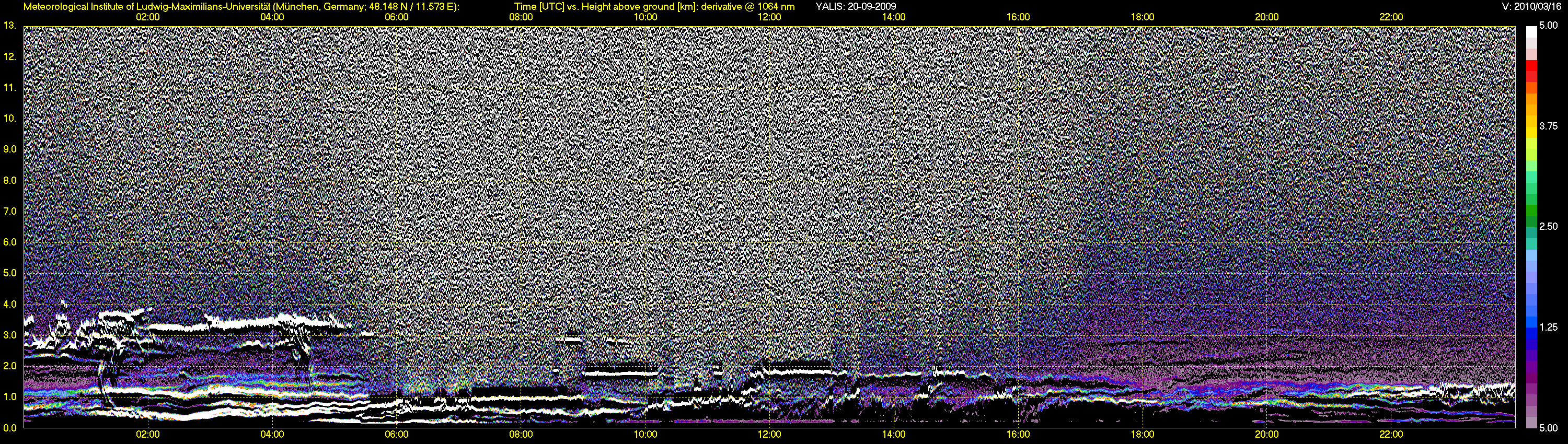Click the YALIS: 20-09-2009 date title
Screen dimensions: 1568x444
click(855, 7)
